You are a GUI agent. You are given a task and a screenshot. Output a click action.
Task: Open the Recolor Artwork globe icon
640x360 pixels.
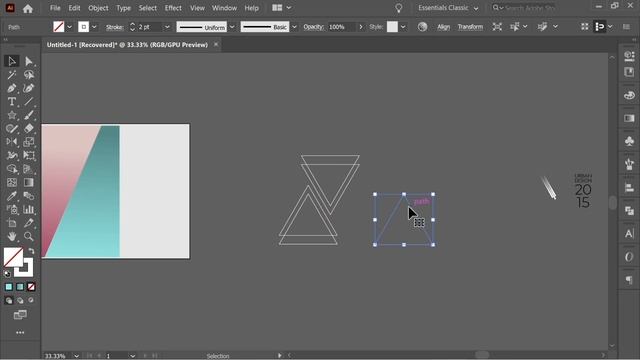[422, 27]
